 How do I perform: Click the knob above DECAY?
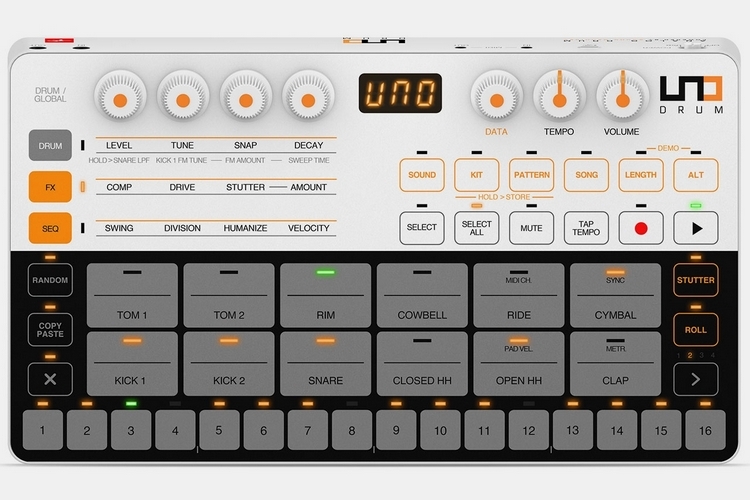308,96
